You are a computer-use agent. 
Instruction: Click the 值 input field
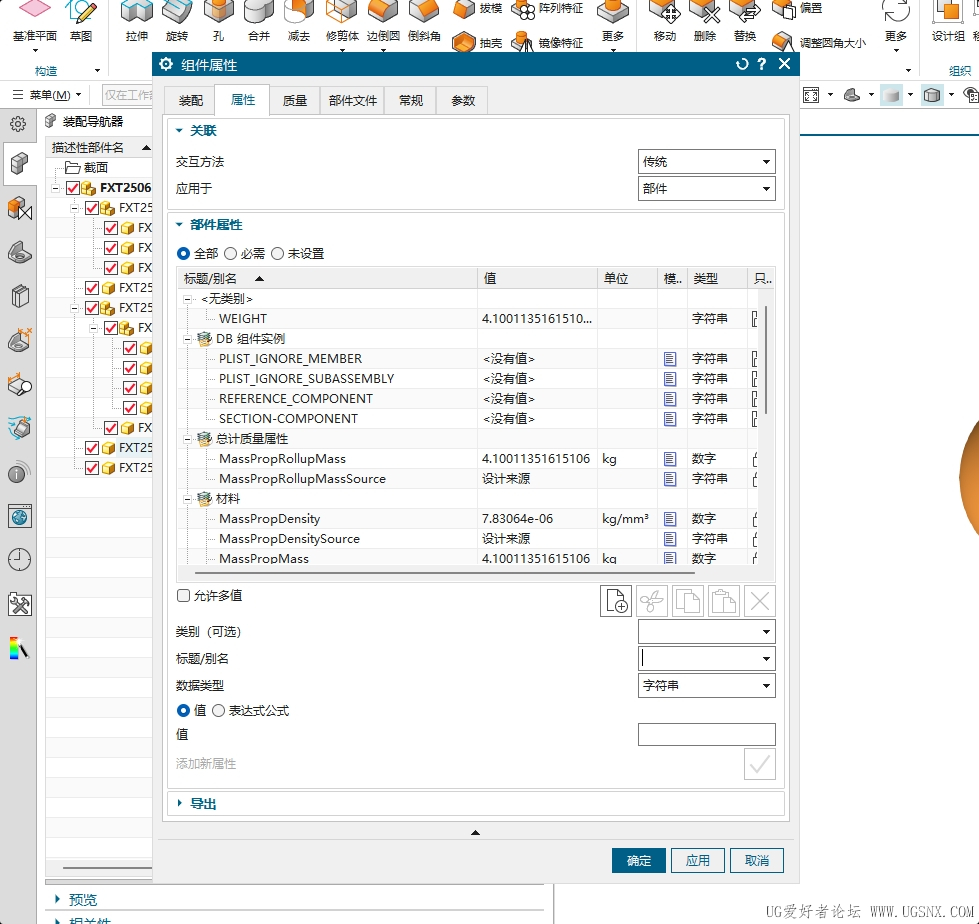coord(707,734)
